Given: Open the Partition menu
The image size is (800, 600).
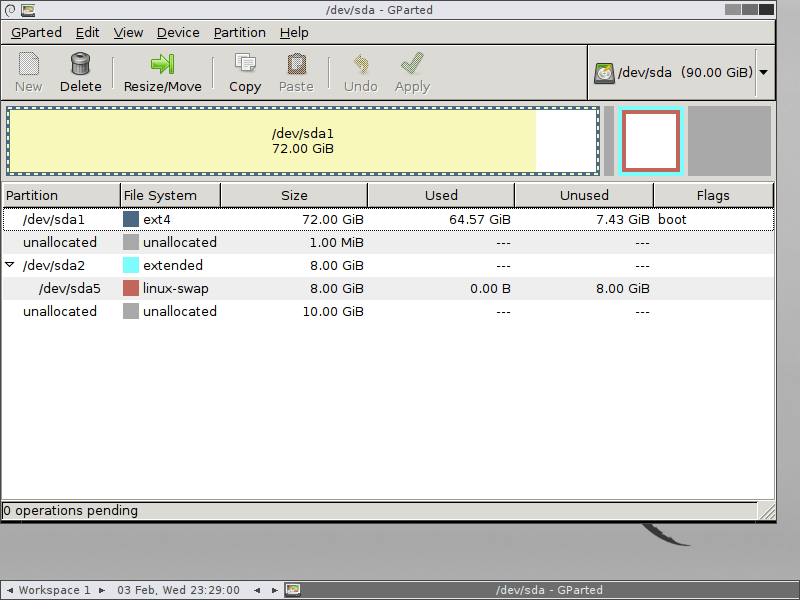Looking at the screenshot, I should click(239, 32).
